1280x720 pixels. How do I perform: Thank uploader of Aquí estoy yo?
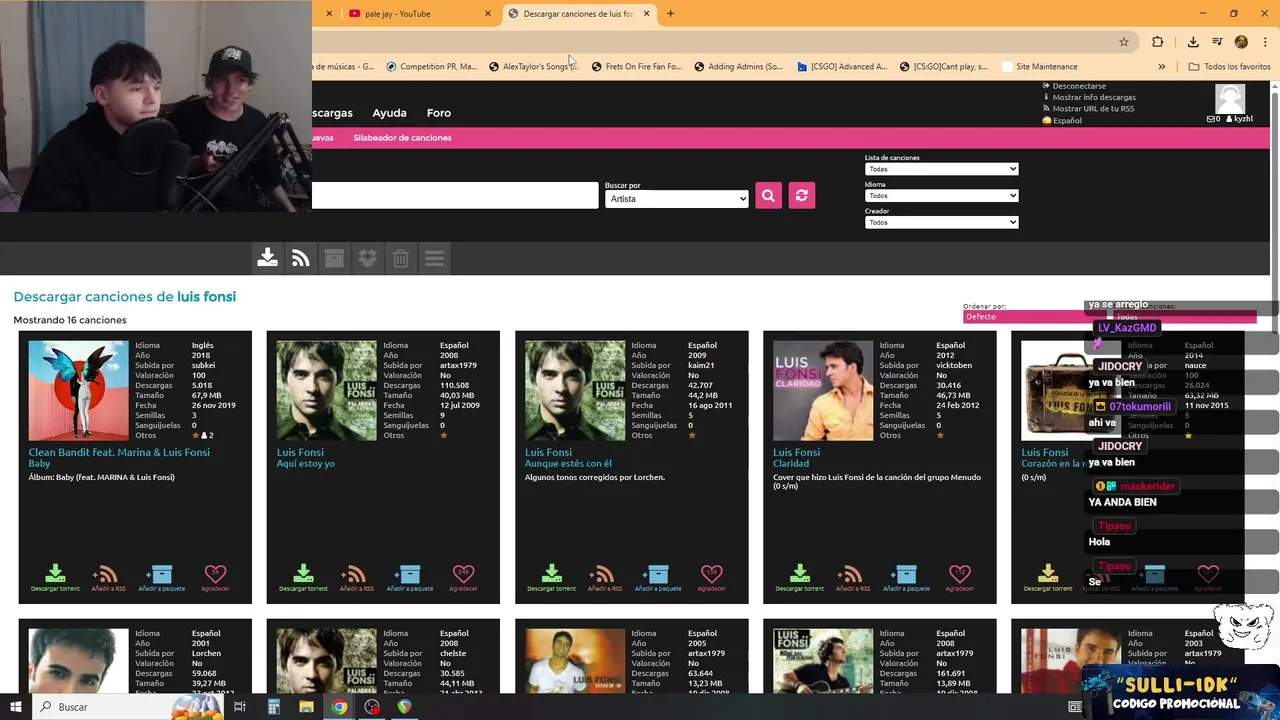[463, 577]
